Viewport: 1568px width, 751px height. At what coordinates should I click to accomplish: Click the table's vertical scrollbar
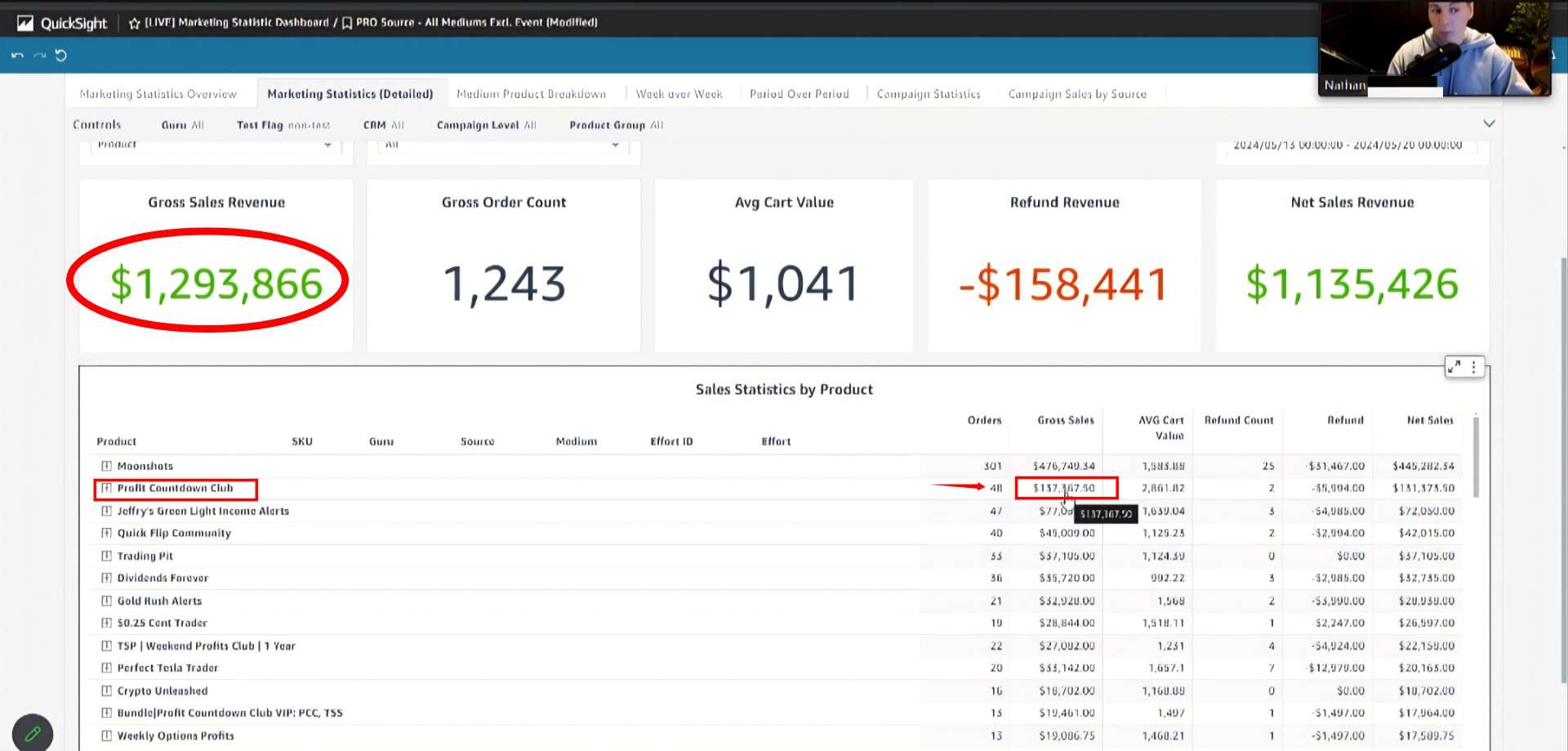(1476, 458)
